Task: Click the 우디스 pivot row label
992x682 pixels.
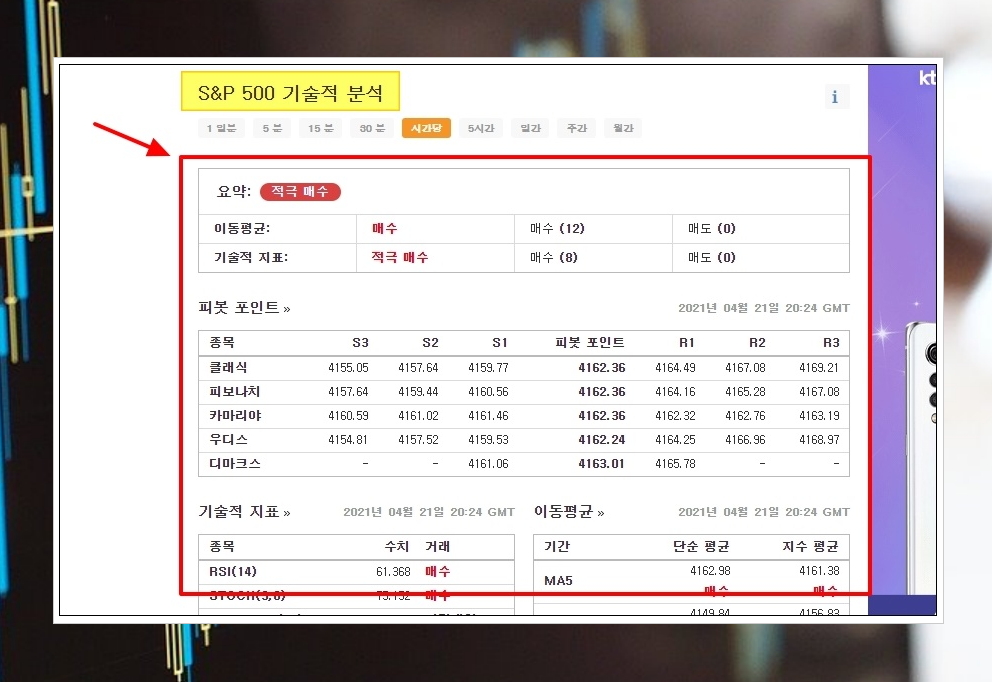Action: pos(228,440)
